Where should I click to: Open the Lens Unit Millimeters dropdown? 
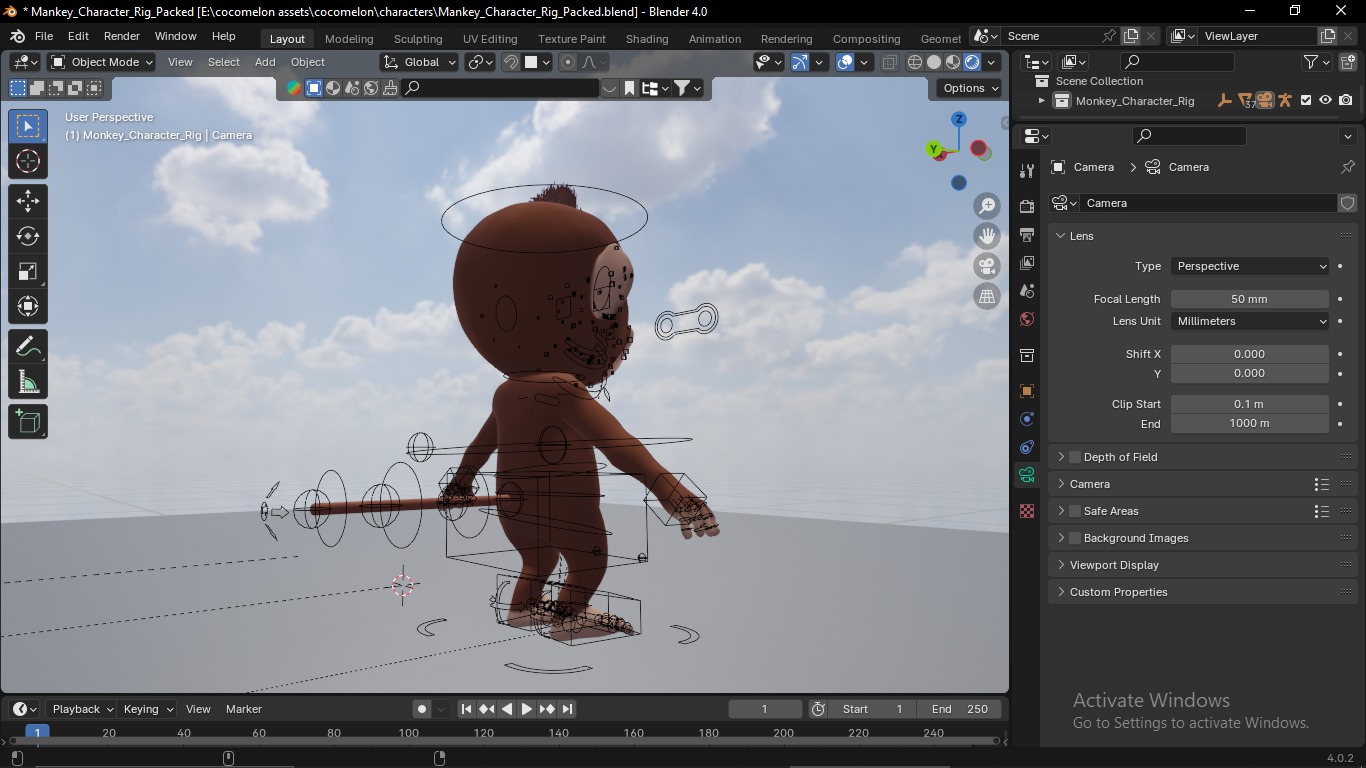[x=1250, y=321]
